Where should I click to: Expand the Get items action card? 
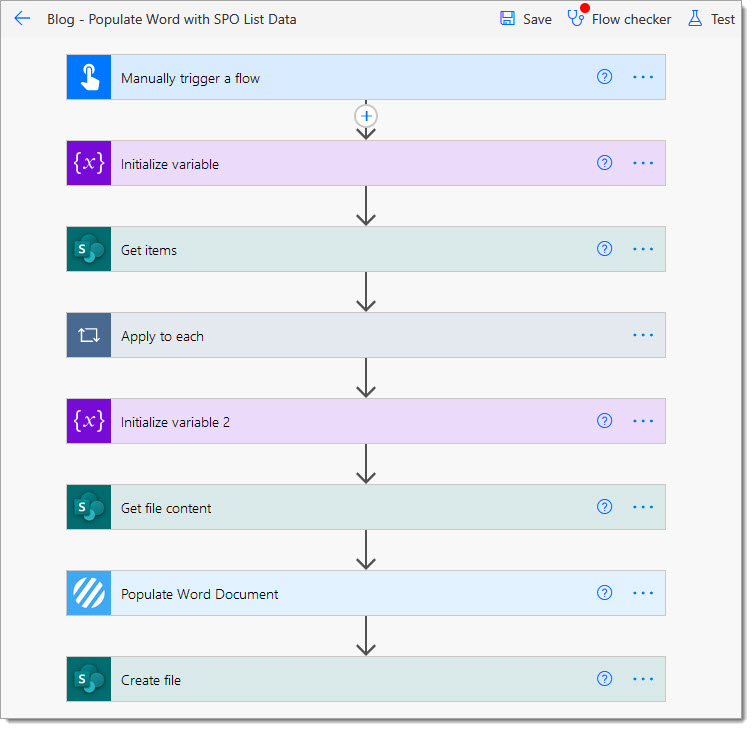[366, 249]
